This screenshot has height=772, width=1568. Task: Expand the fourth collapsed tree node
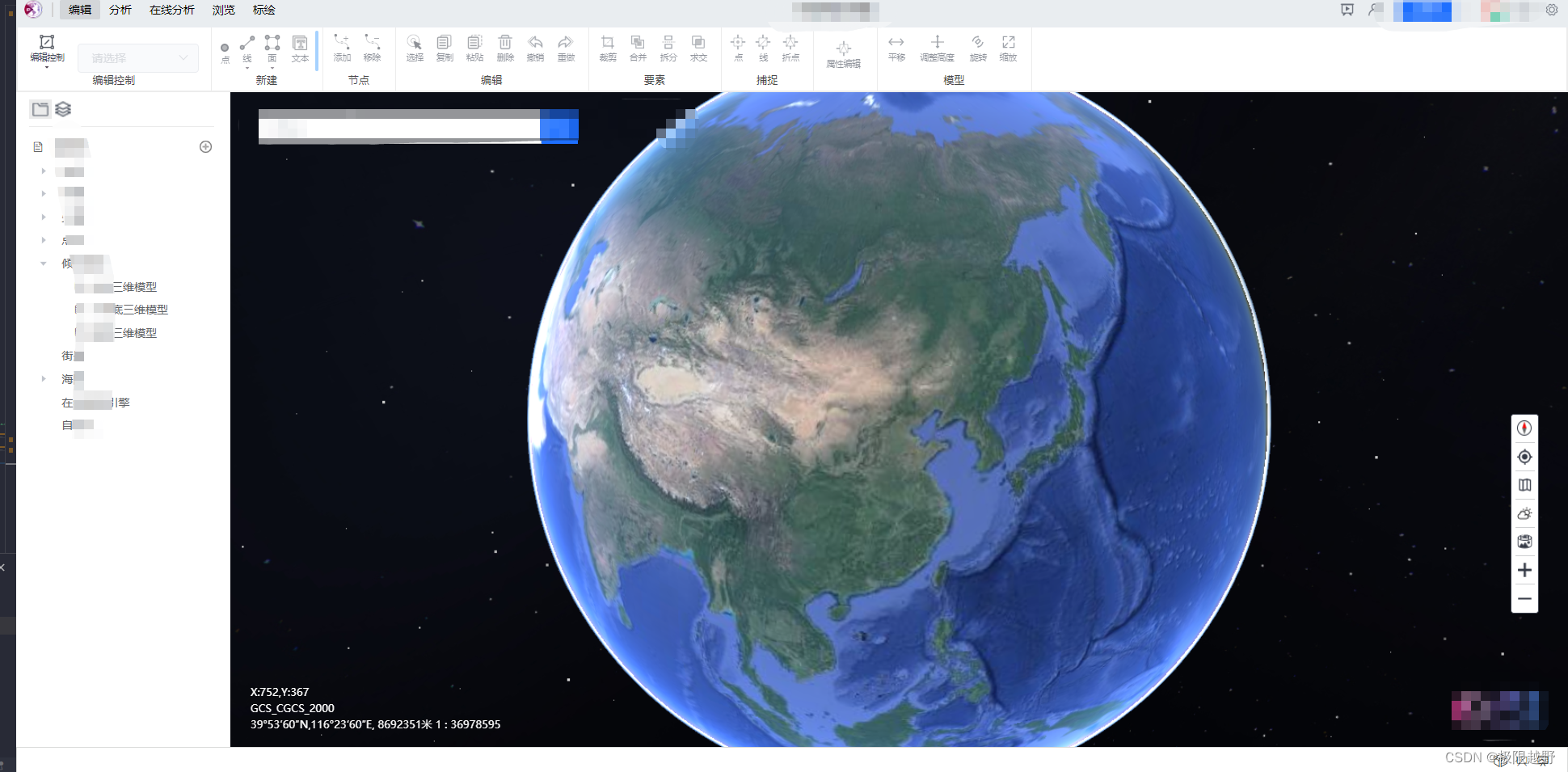(44, 240)
